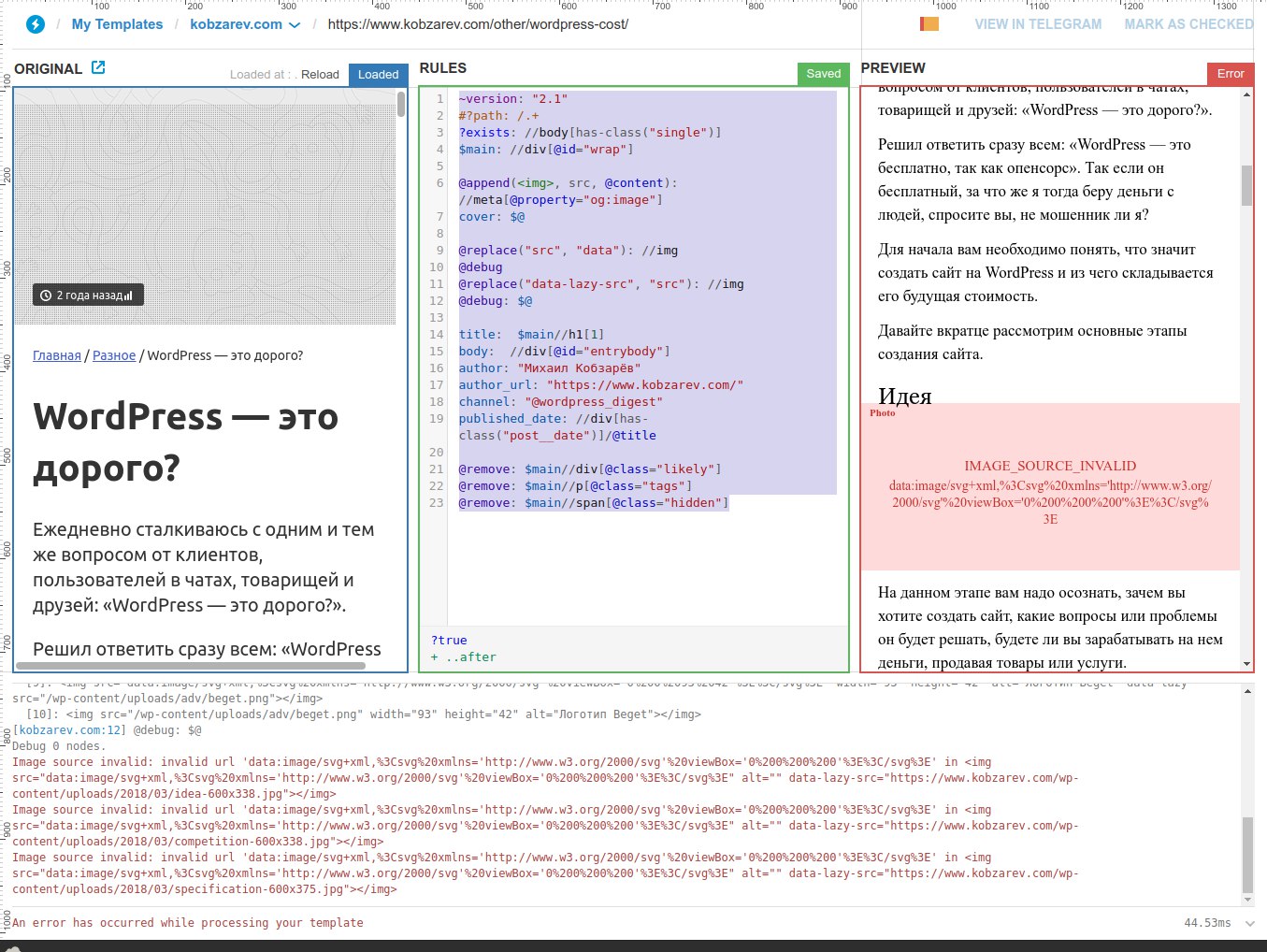Click the @remove tags paragraph rule line
Viewport: 1267px width, 952px height.
tap(575, 486)
